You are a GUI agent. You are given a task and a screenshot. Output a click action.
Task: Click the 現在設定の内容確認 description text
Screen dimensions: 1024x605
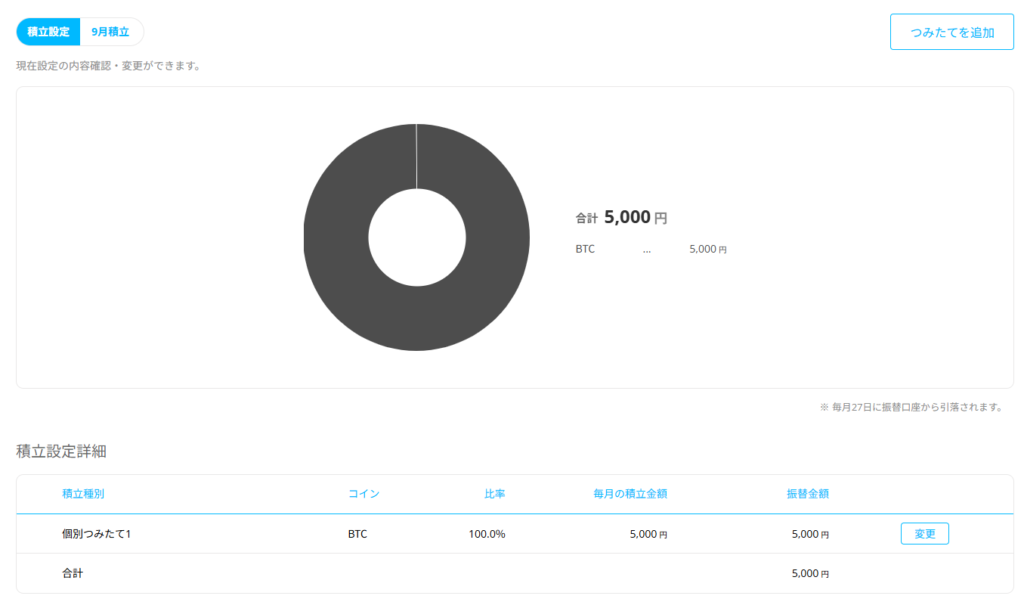point(108,66)
